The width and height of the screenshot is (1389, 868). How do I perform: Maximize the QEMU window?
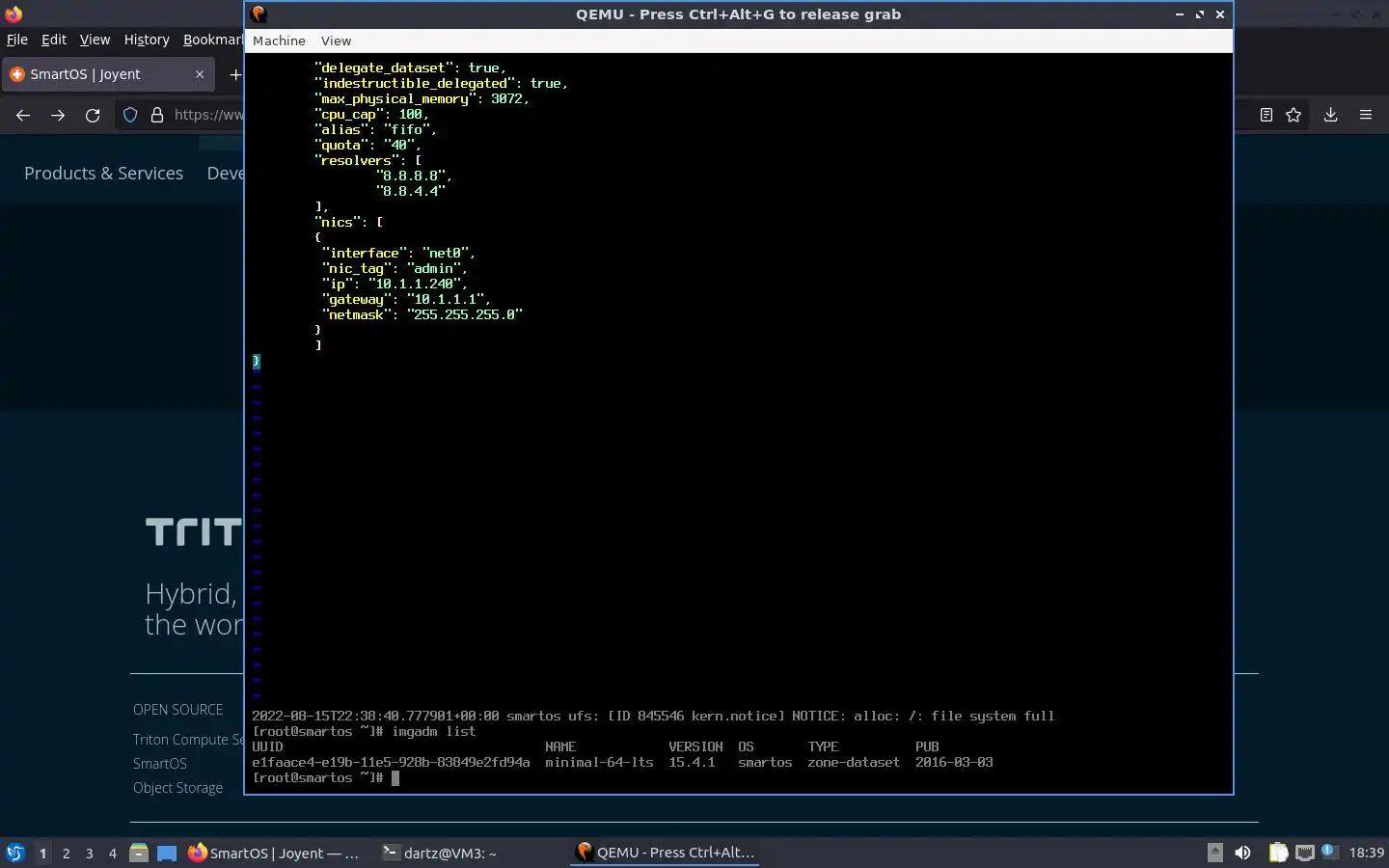click(1199, 14)
